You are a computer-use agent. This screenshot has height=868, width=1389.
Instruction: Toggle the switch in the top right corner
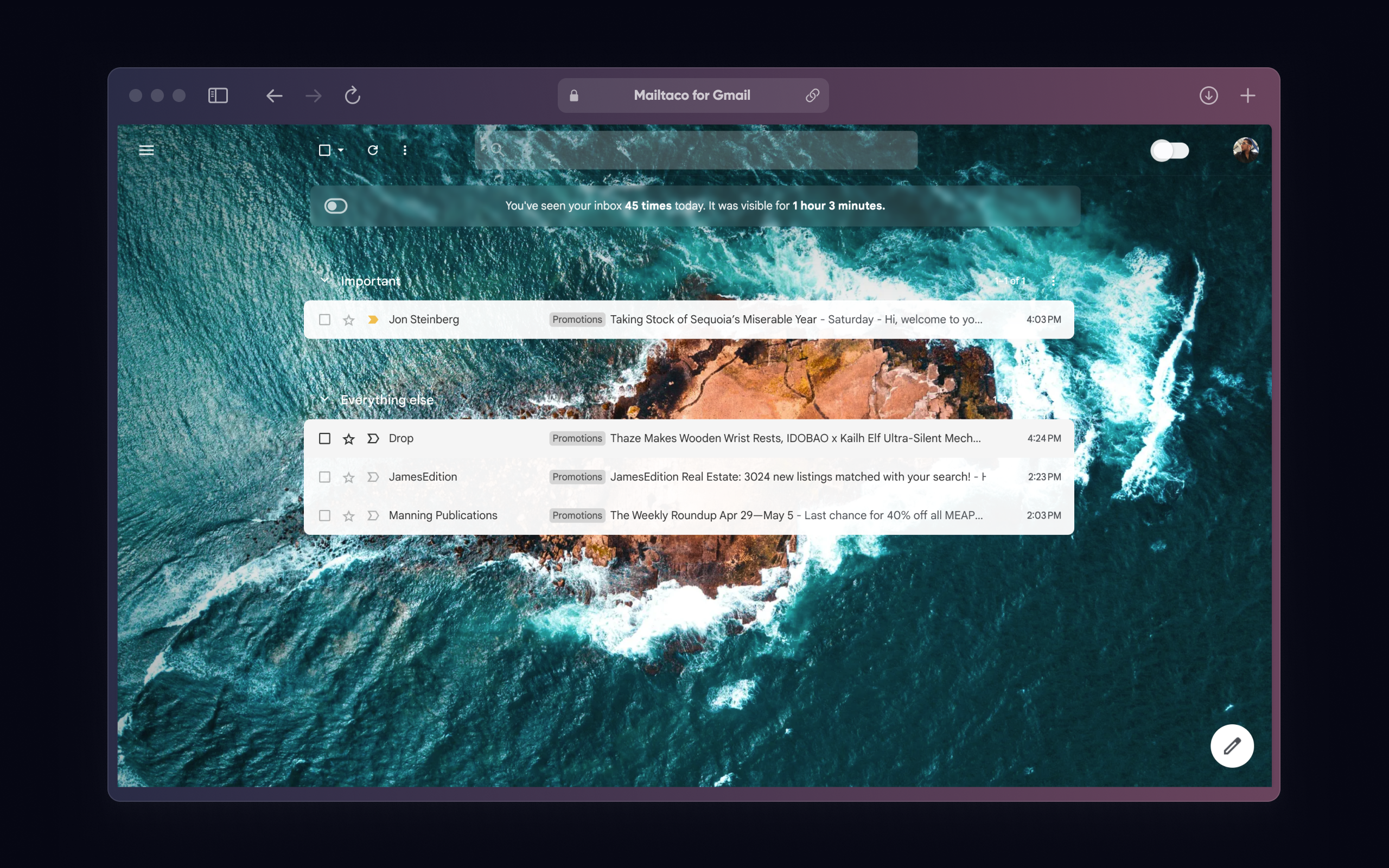click(x=1170, y=150)
